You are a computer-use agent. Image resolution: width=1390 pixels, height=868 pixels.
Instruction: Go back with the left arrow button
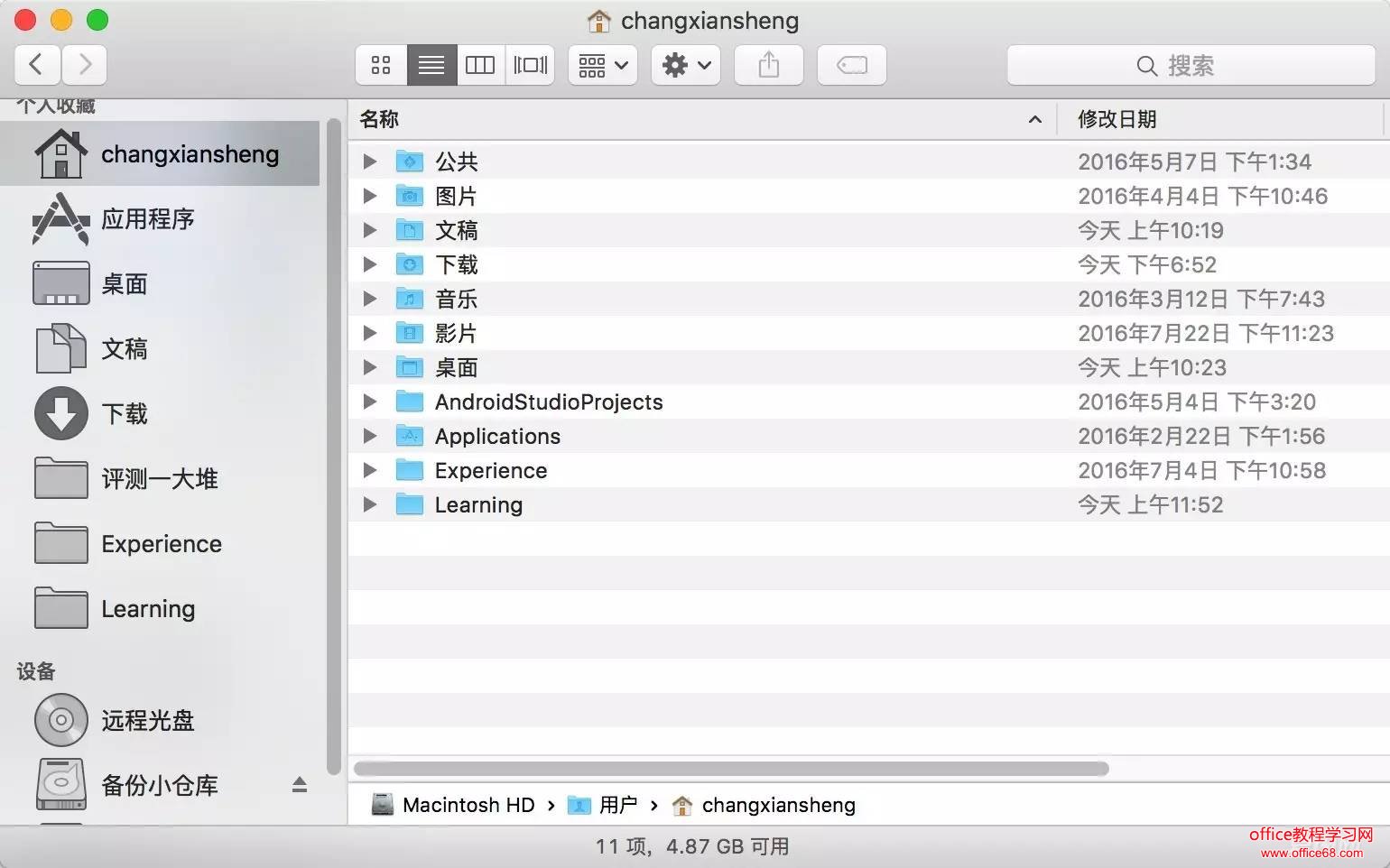tap(37, 65)
